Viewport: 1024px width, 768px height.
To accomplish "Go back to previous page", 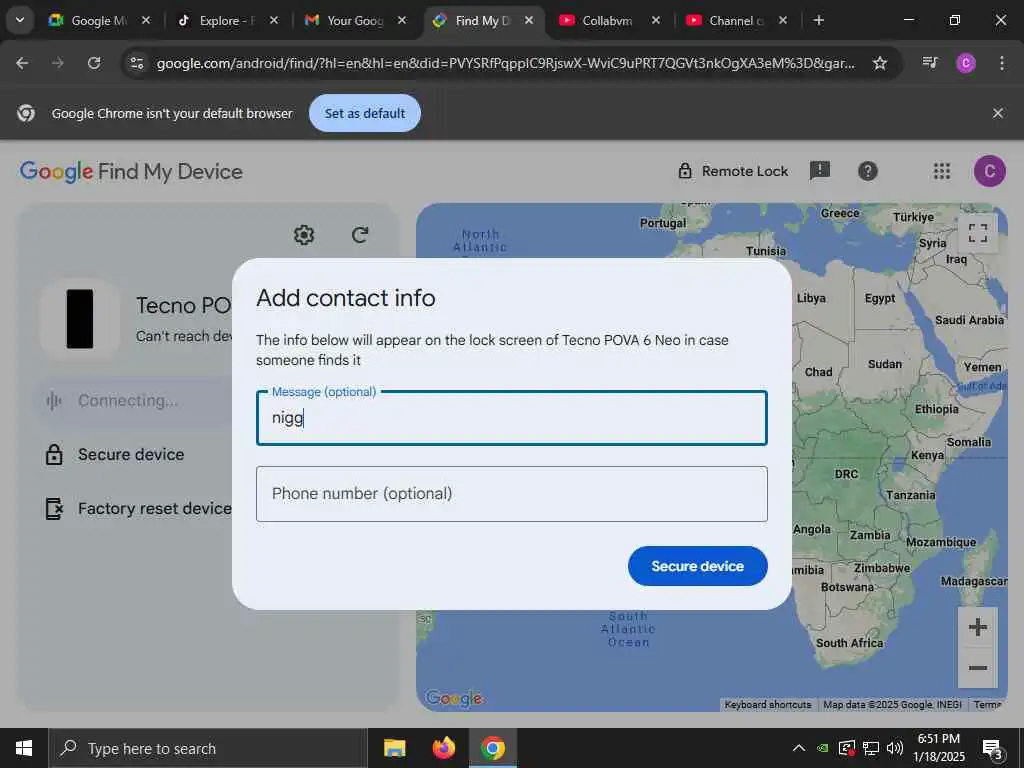I will [22, 63].
